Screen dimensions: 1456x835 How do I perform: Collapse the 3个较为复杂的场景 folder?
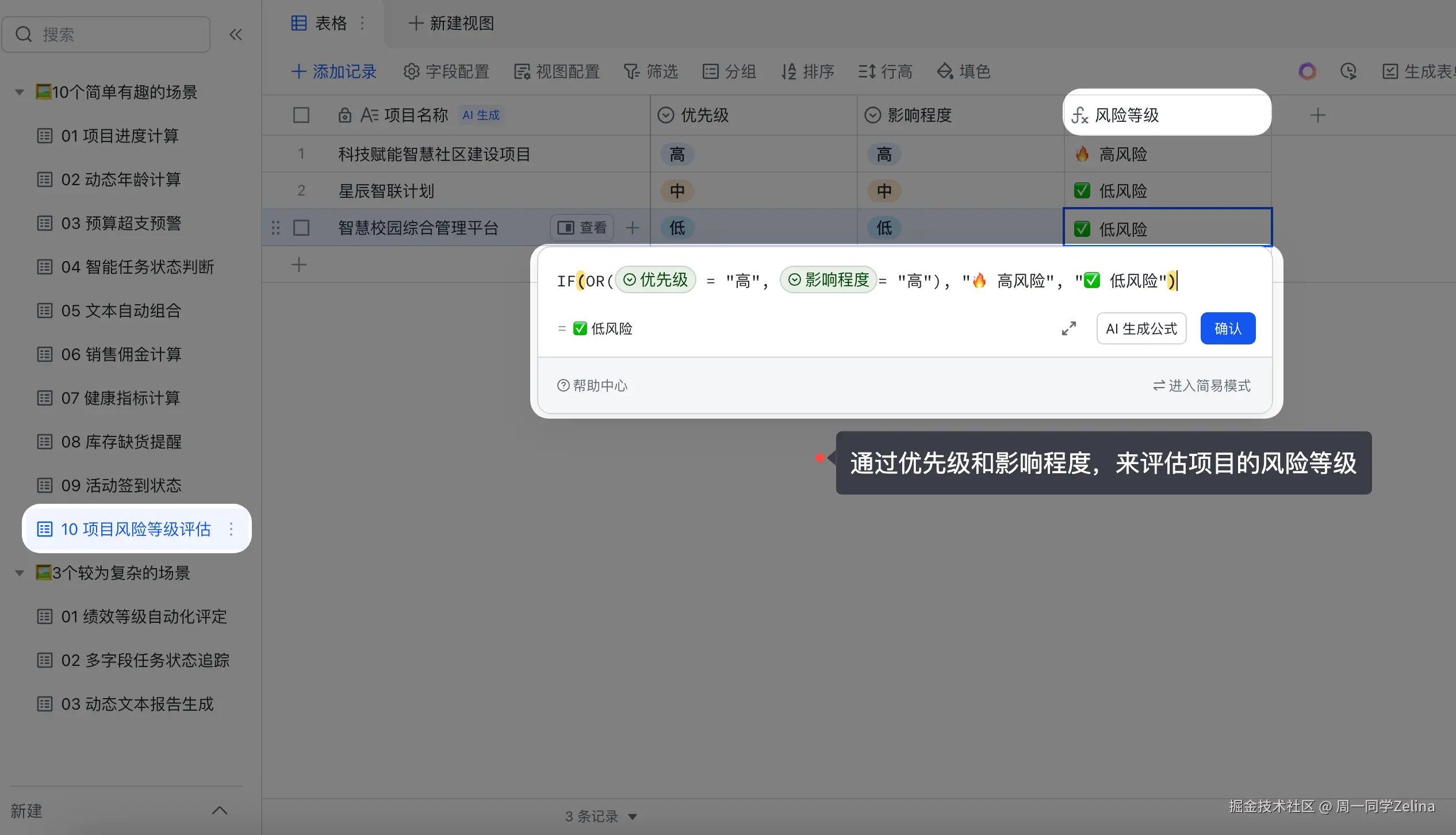[20, 573]
